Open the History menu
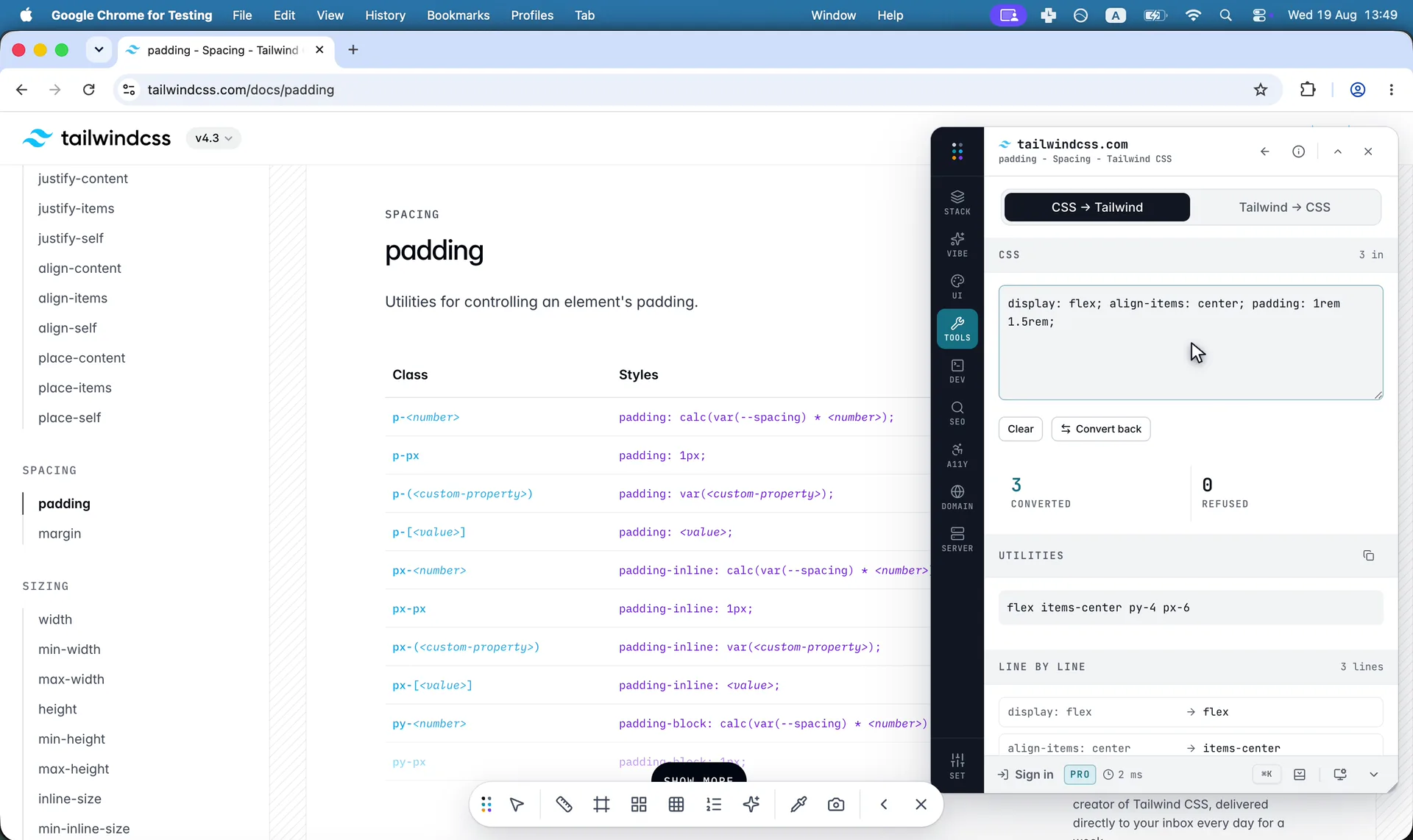 (x=385, y=15)
